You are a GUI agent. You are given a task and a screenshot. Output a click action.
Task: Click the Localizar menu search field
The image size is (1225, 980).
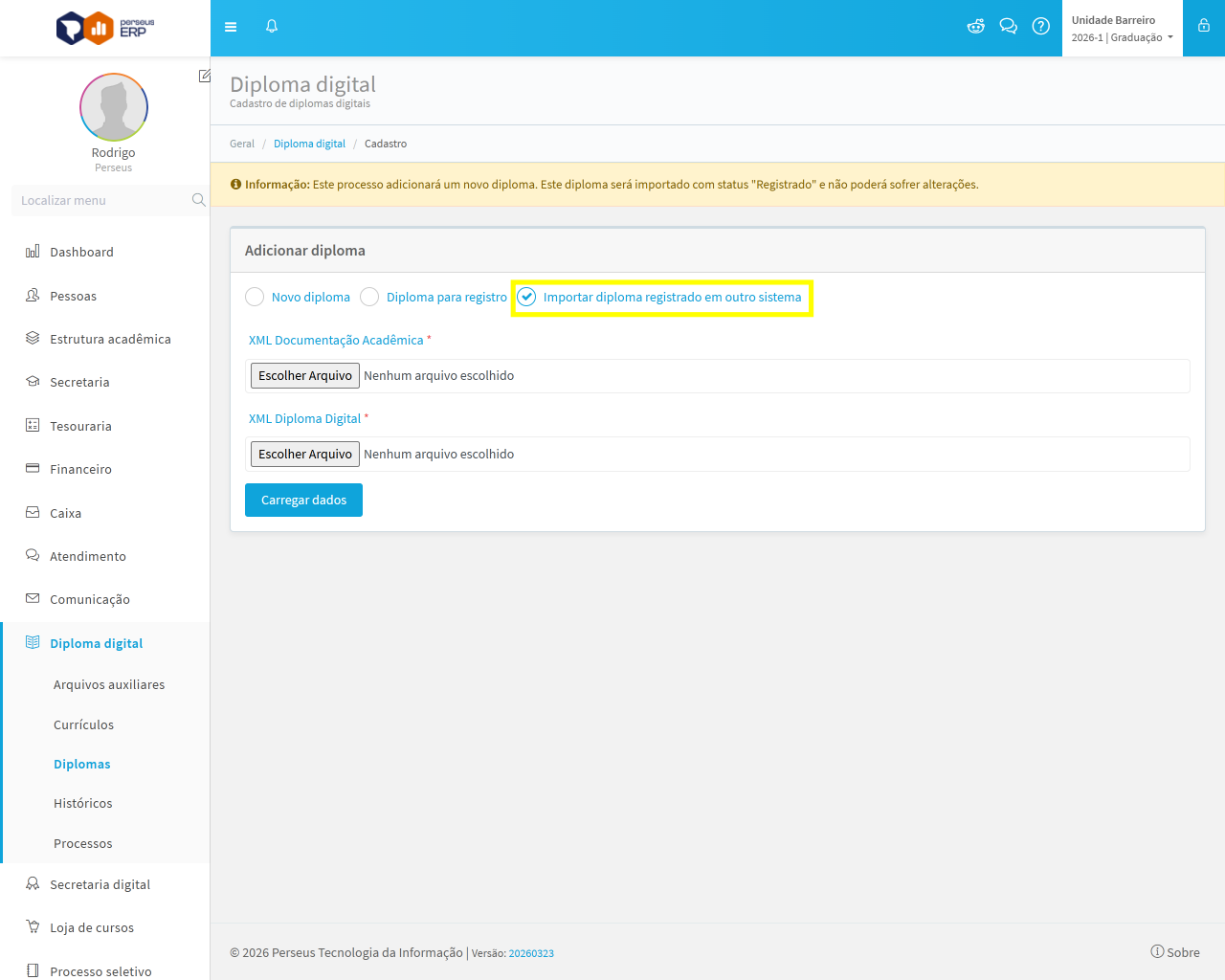pos(100,200)
